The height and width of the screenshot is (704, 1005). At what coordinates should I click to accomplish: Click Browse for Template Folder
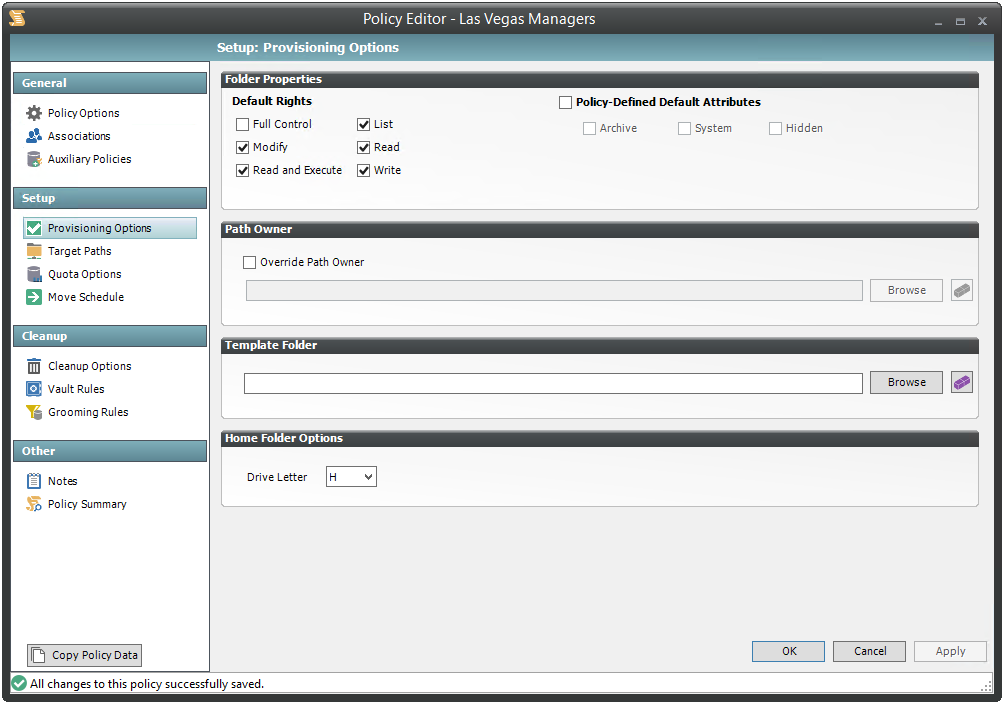coord(906,383)
